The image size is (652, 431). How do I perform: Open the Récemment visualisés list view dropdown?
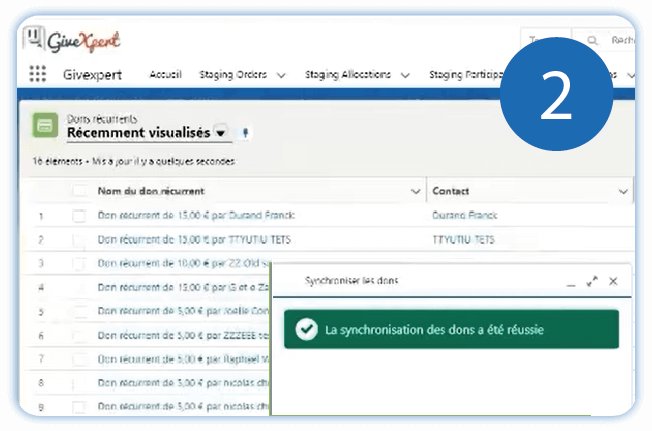pos(220,133)
